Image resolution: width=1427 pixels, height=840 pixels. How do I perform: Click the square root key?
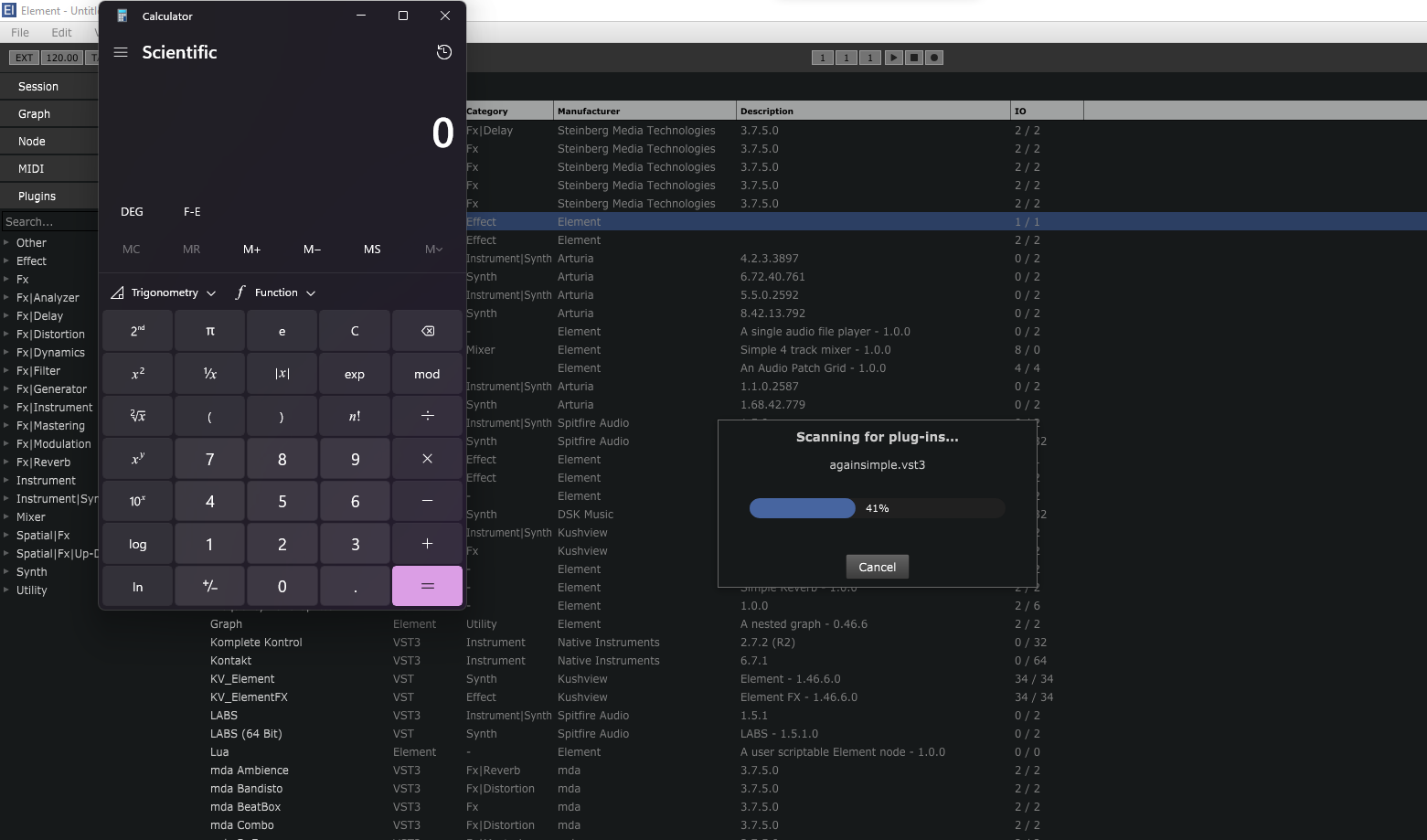137,416
